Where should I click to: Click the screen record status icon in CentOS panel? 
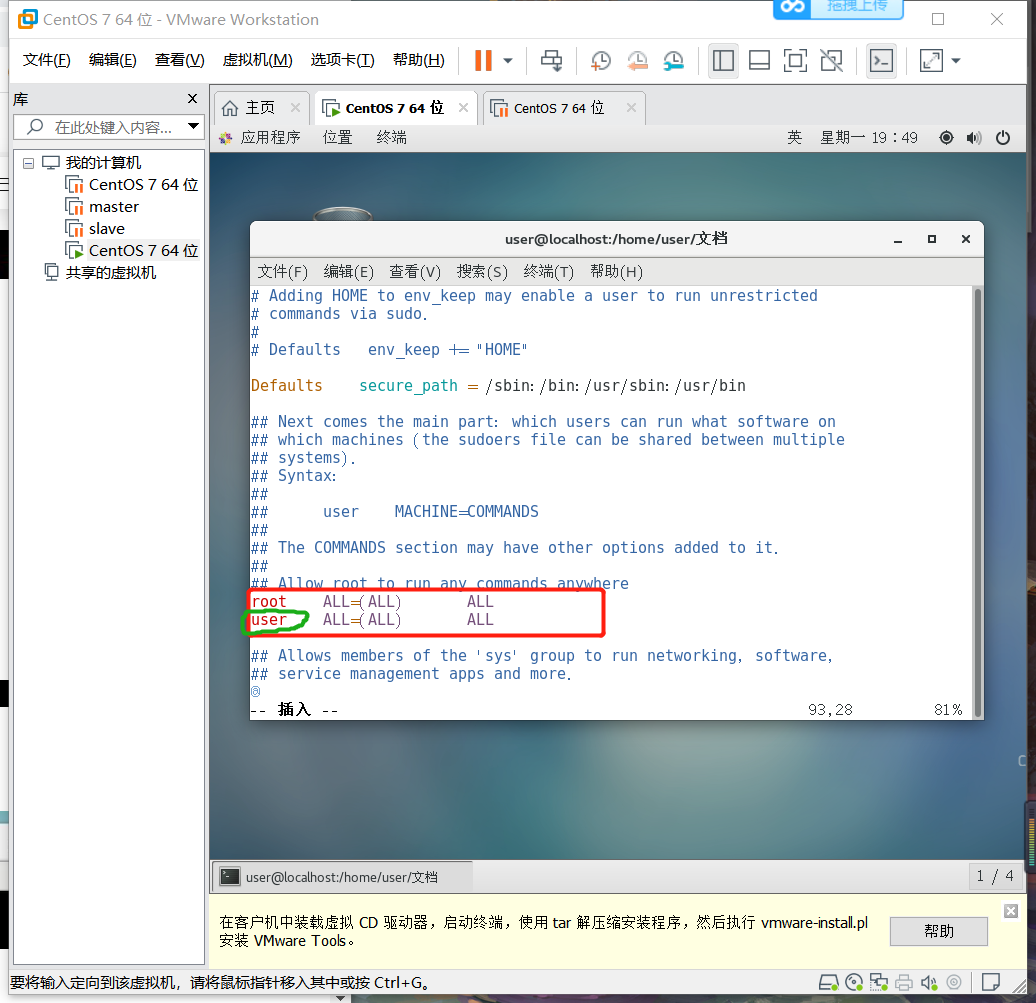946,137
